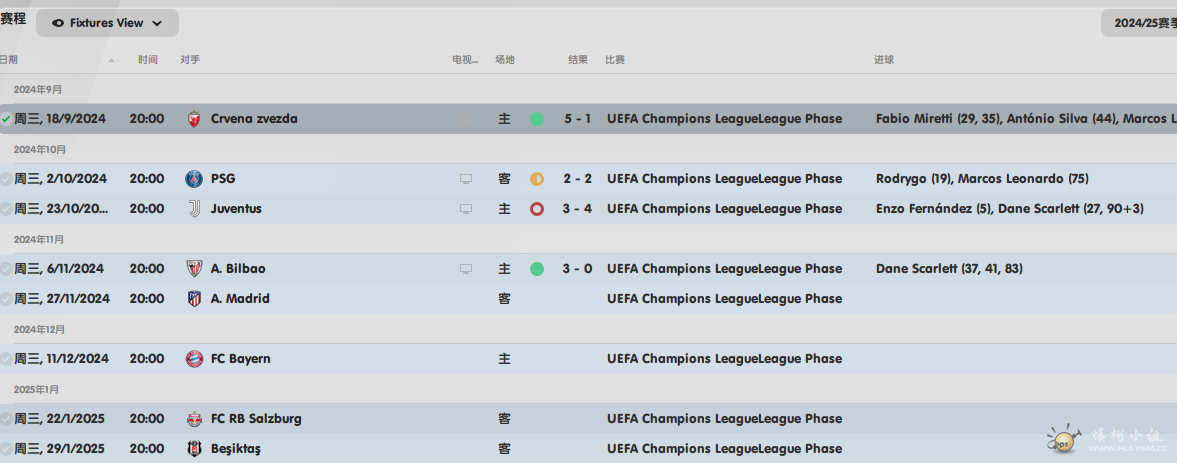The height and width of the screenshot is (463, 1177).
Task: Toggle the checkmark on the Crvena zvezda fixture
Action: click(6, 119)
